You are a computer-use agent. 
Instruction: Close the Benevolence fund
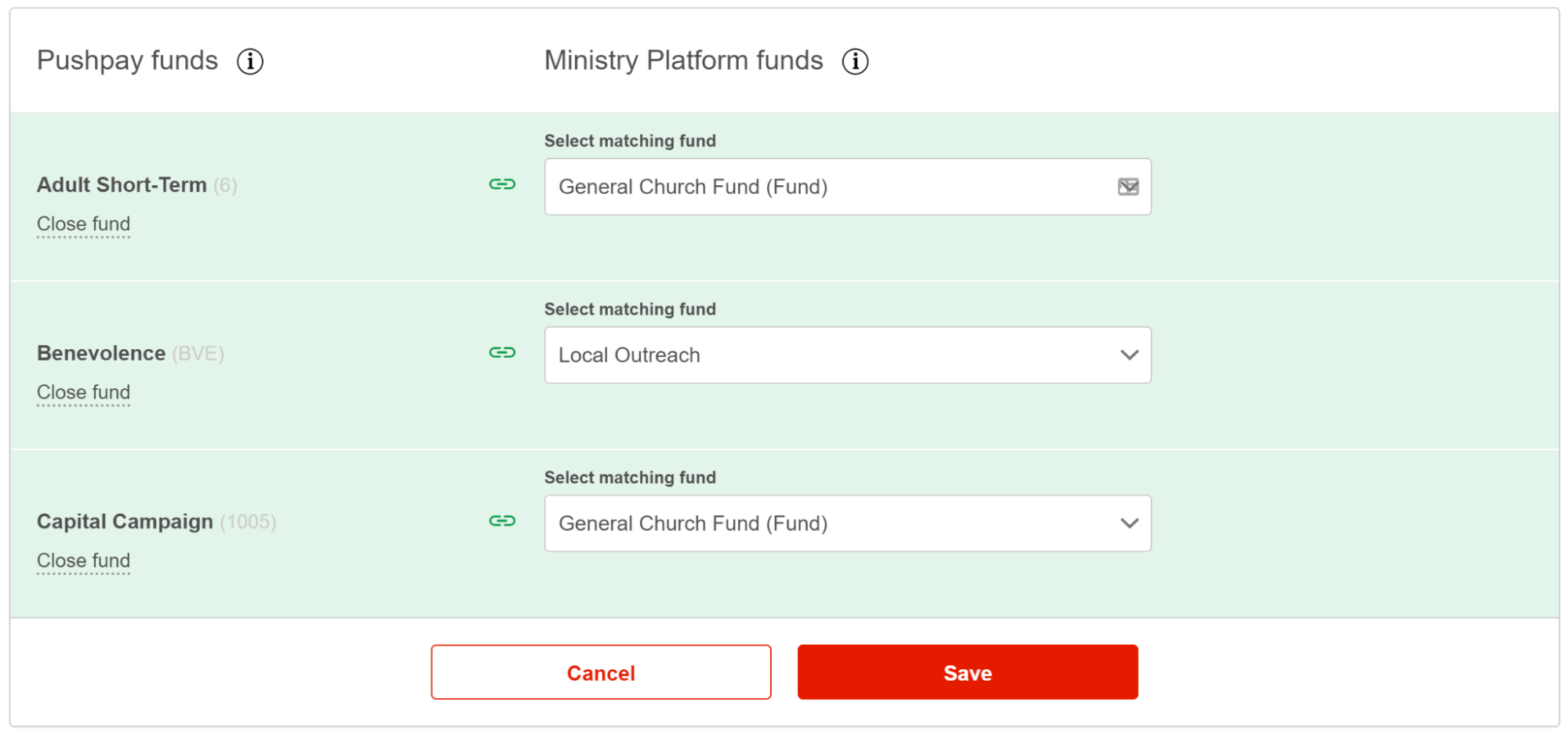point(83,392)
